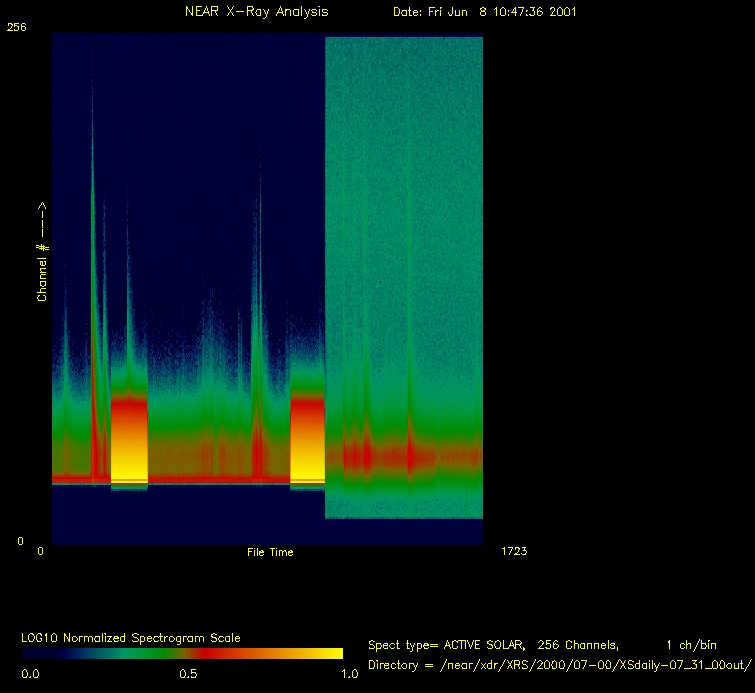The width and height of the screenshot is (755, 693).
Task: Pick the green section of the color scale
Action: (120, 653)
